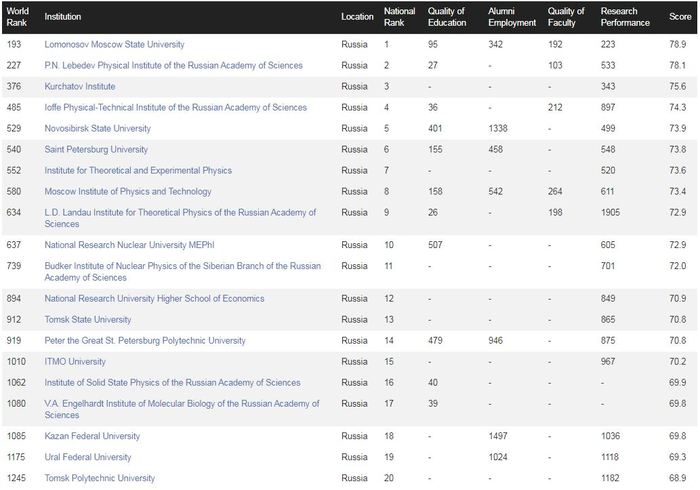Click Quality of Education column header
The image size is (700, 490).
447,17
